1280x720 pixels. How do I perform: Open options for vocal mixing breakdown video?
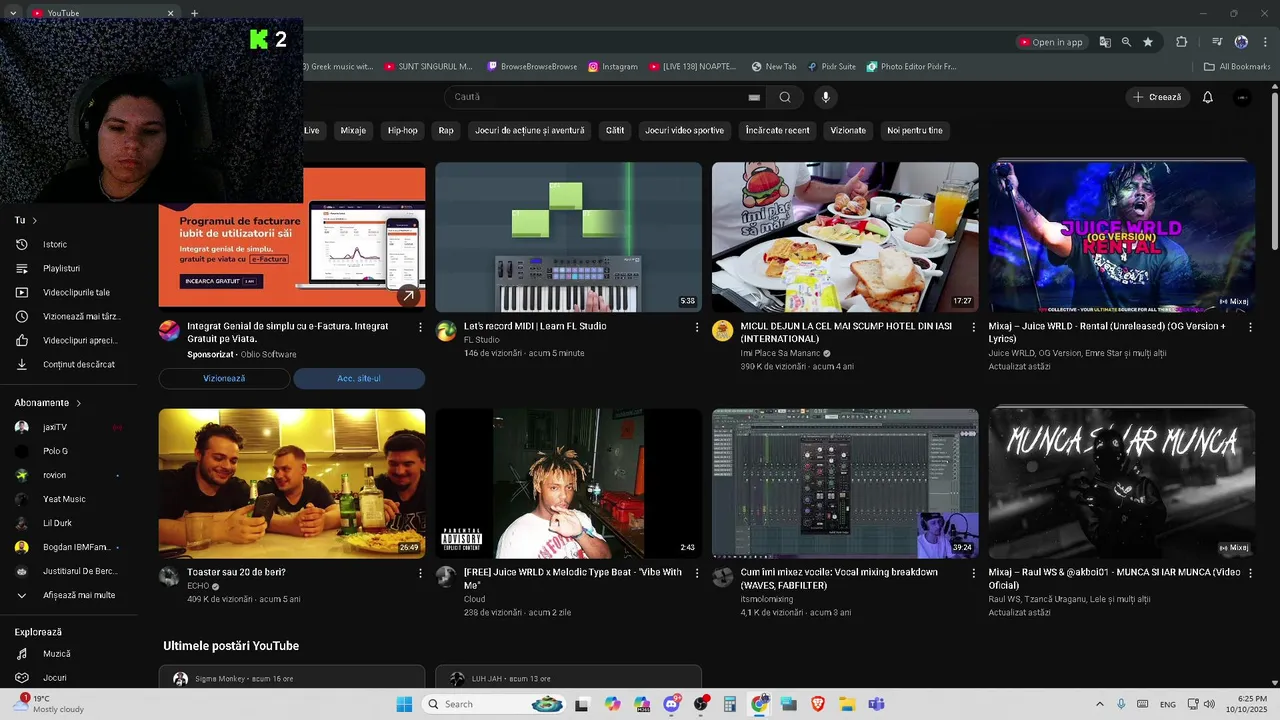(x=974, y=573)
